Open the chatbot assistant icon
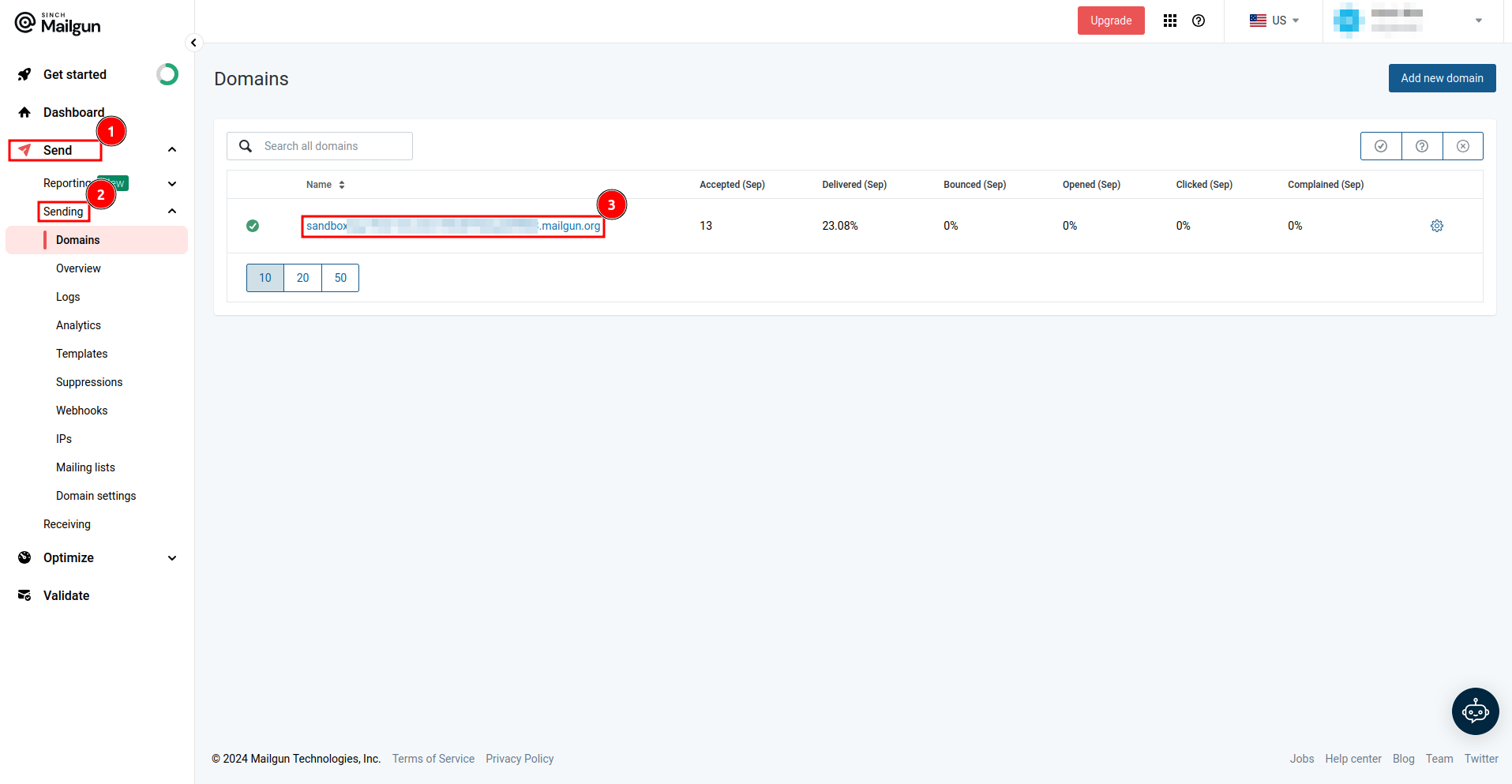The image size is (1512, 784). click(1475, 711)
